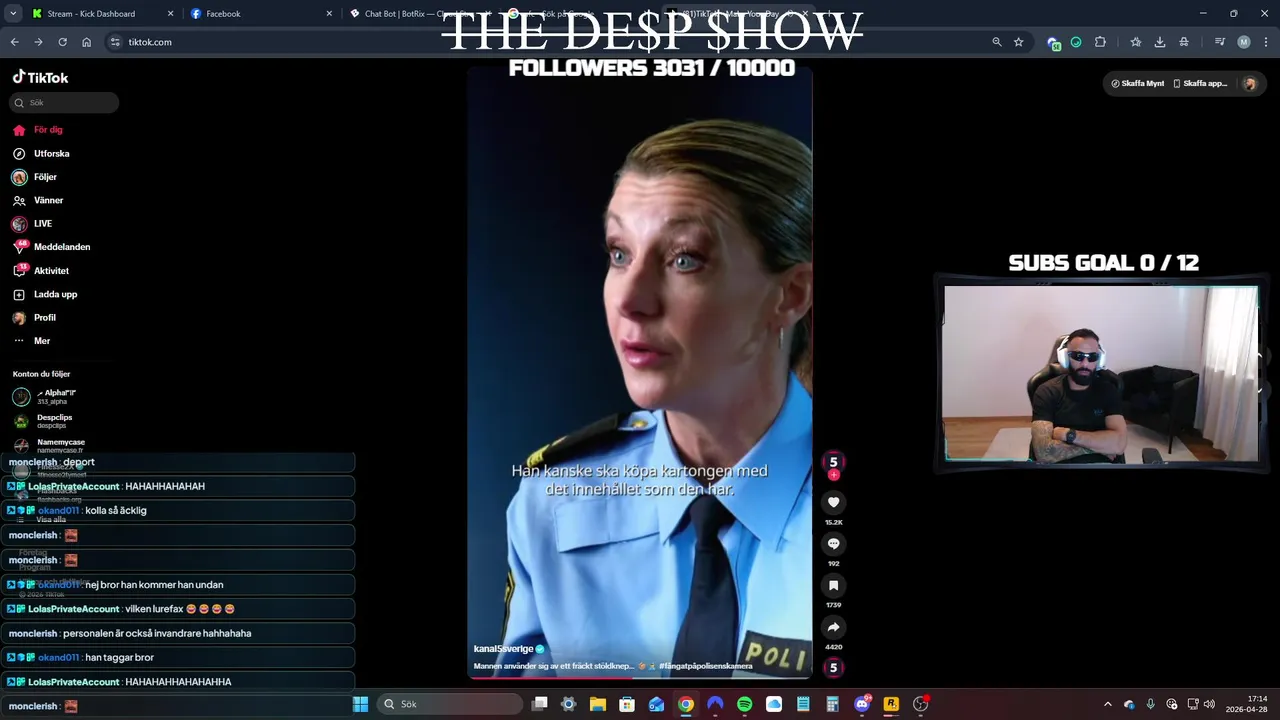Screen dimensions: 1280x720
Task: Open the sound disc below the share count
Action: coord(833,668)
